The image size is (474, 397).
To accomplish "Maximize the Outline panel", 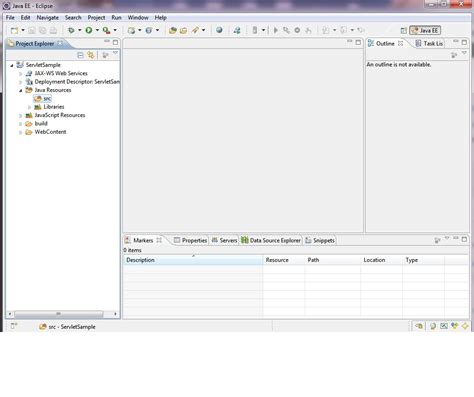I will coord(464,42).
